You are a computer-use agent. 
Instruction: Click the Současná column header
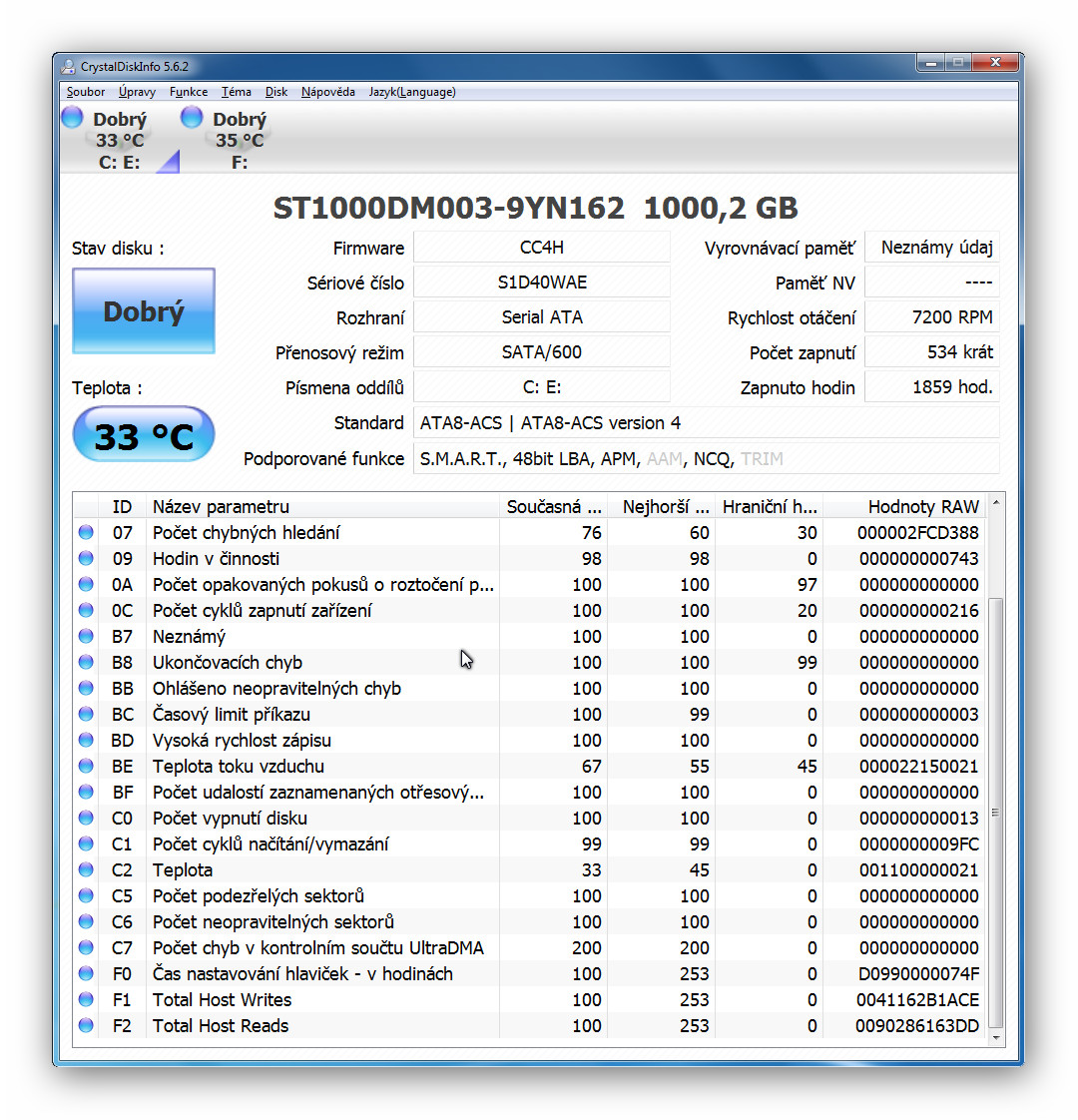(554, 506)
